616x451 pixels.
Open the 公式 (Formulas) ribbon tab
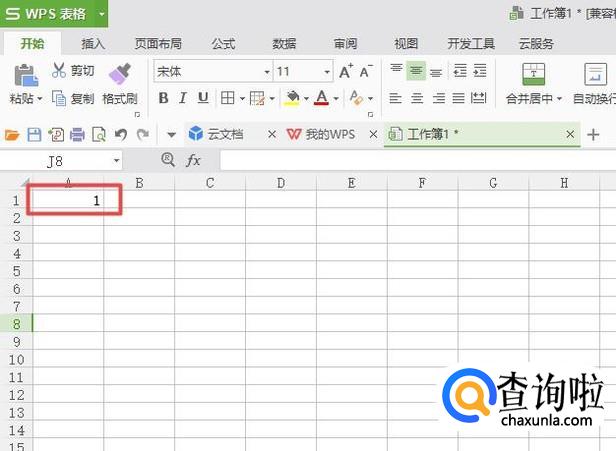[223, 44]
